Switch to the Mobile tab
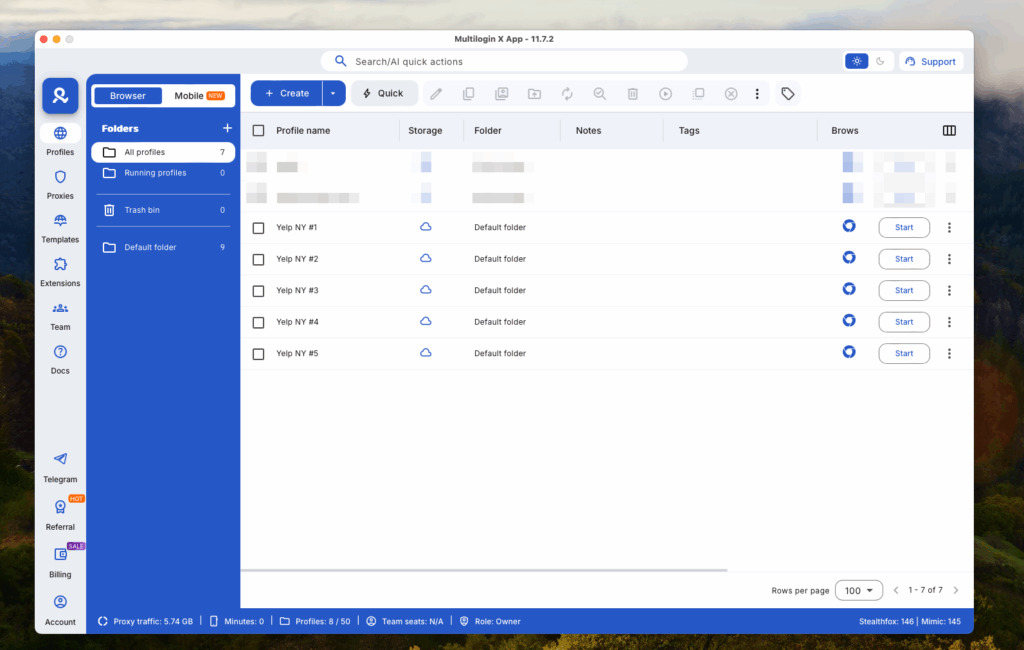 (199, 96)
